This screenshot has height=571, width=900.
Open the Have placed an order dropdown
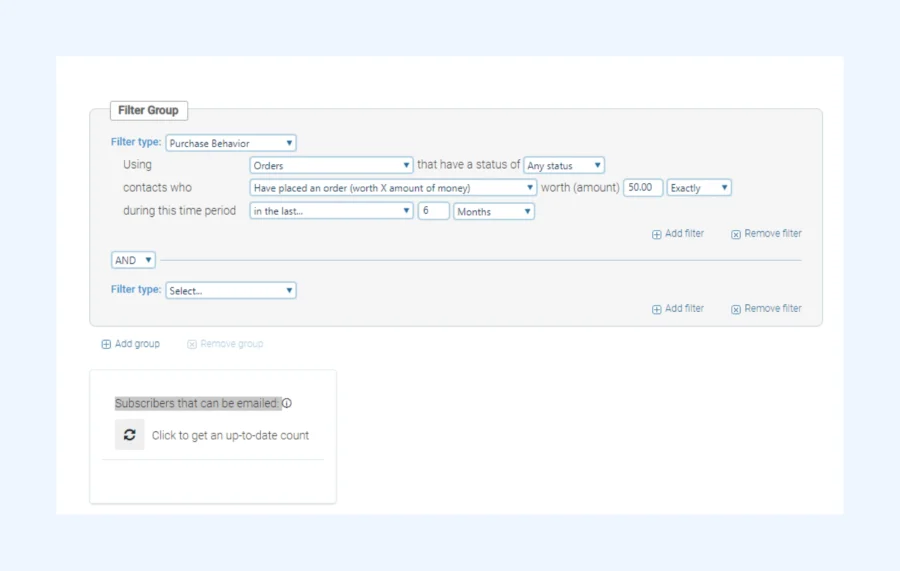click(x=393, y=188)
